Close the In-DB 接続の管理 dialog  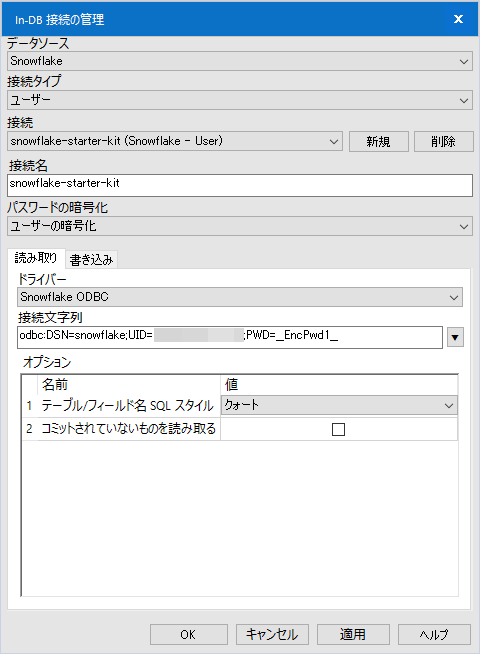[x=458, y=19]
